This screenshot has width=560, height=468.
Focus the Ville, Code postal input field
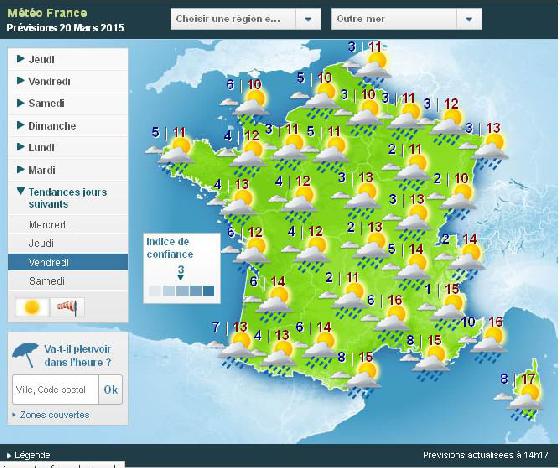55,389
